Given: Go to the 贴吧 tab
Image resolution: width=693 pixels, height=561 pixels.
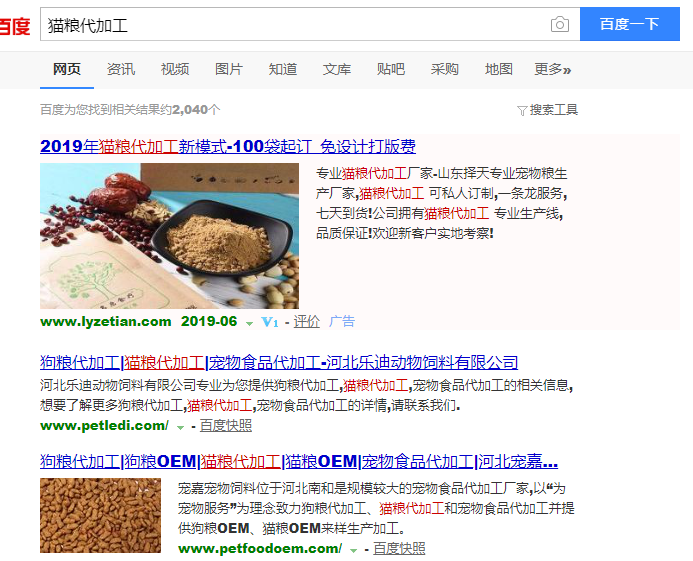Looking at the screenshot, I should click(391, 69).
